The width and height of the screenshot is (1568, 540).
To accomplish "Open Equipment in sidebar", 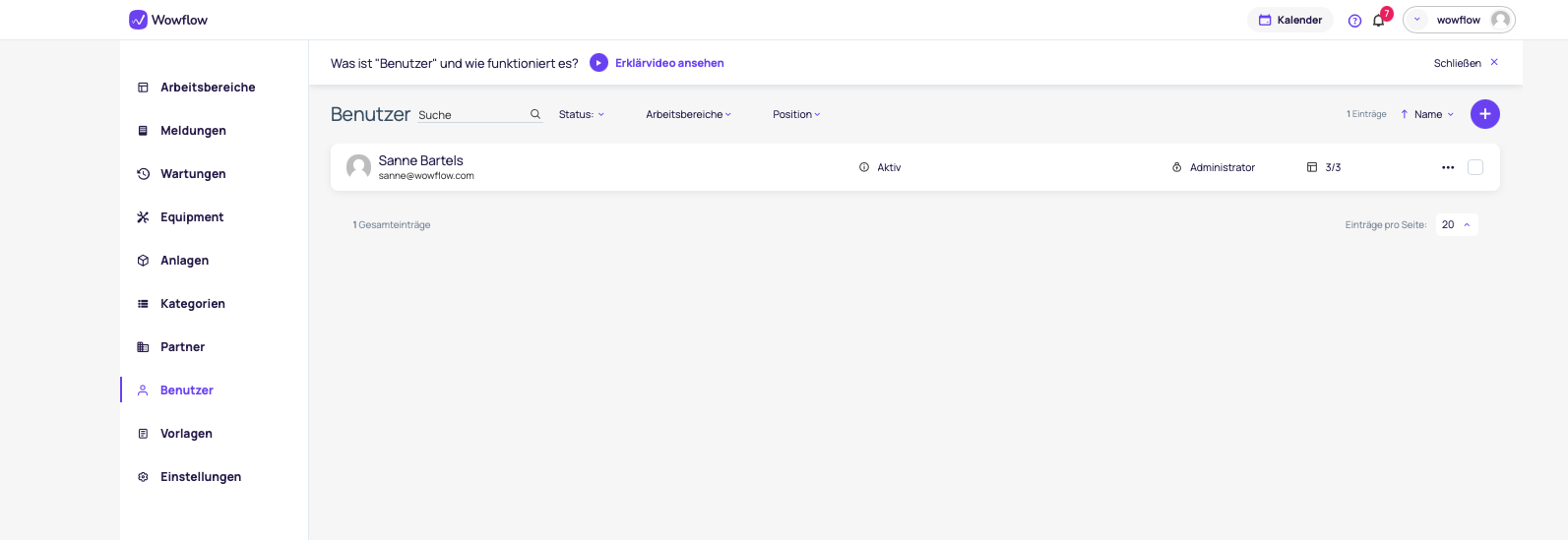I will [x=192, y=217].
